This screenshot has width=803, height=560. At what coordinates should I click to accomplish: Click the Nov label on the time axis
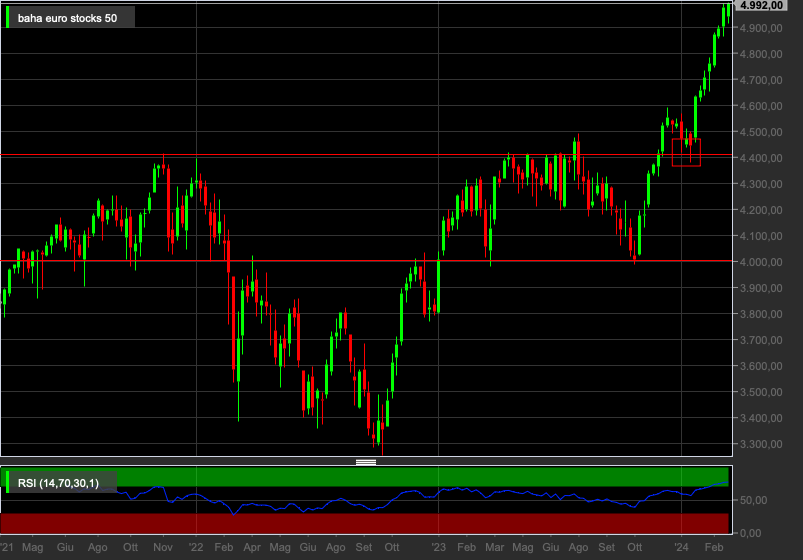pos(163,547)
